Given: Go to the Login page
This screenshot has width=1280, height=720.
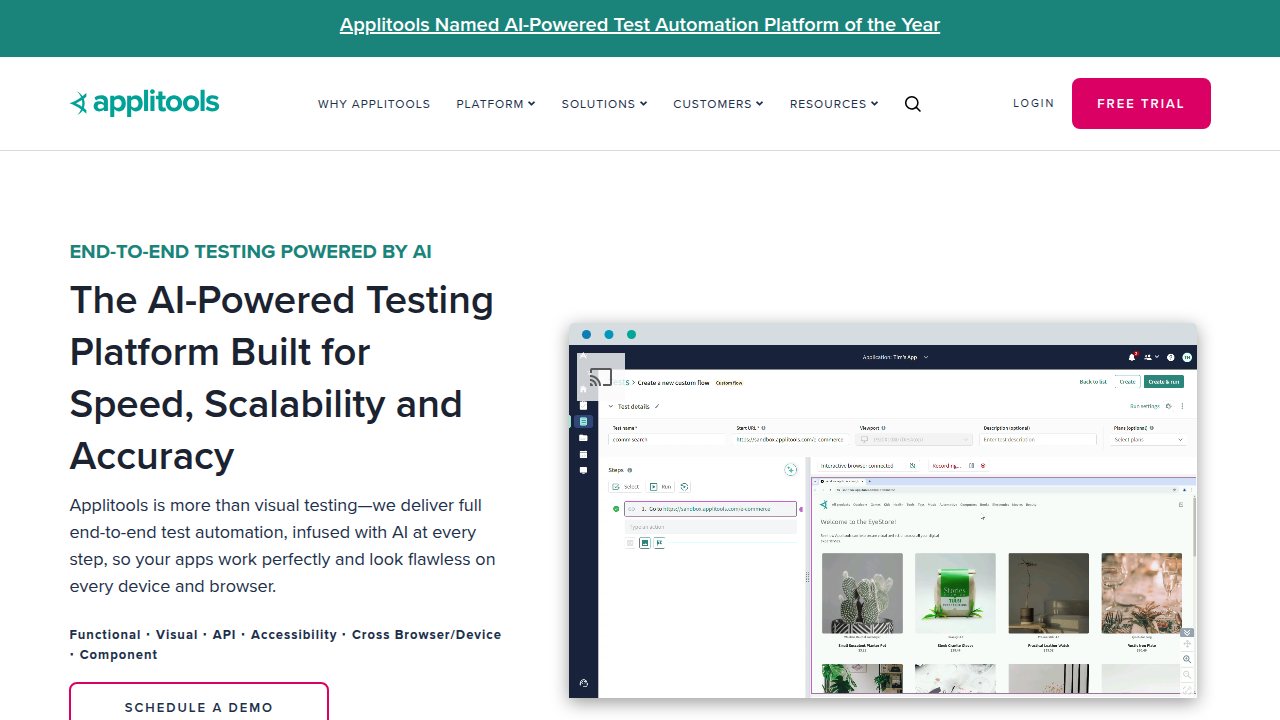Looking at the screenshot, I should point(1033,103).
